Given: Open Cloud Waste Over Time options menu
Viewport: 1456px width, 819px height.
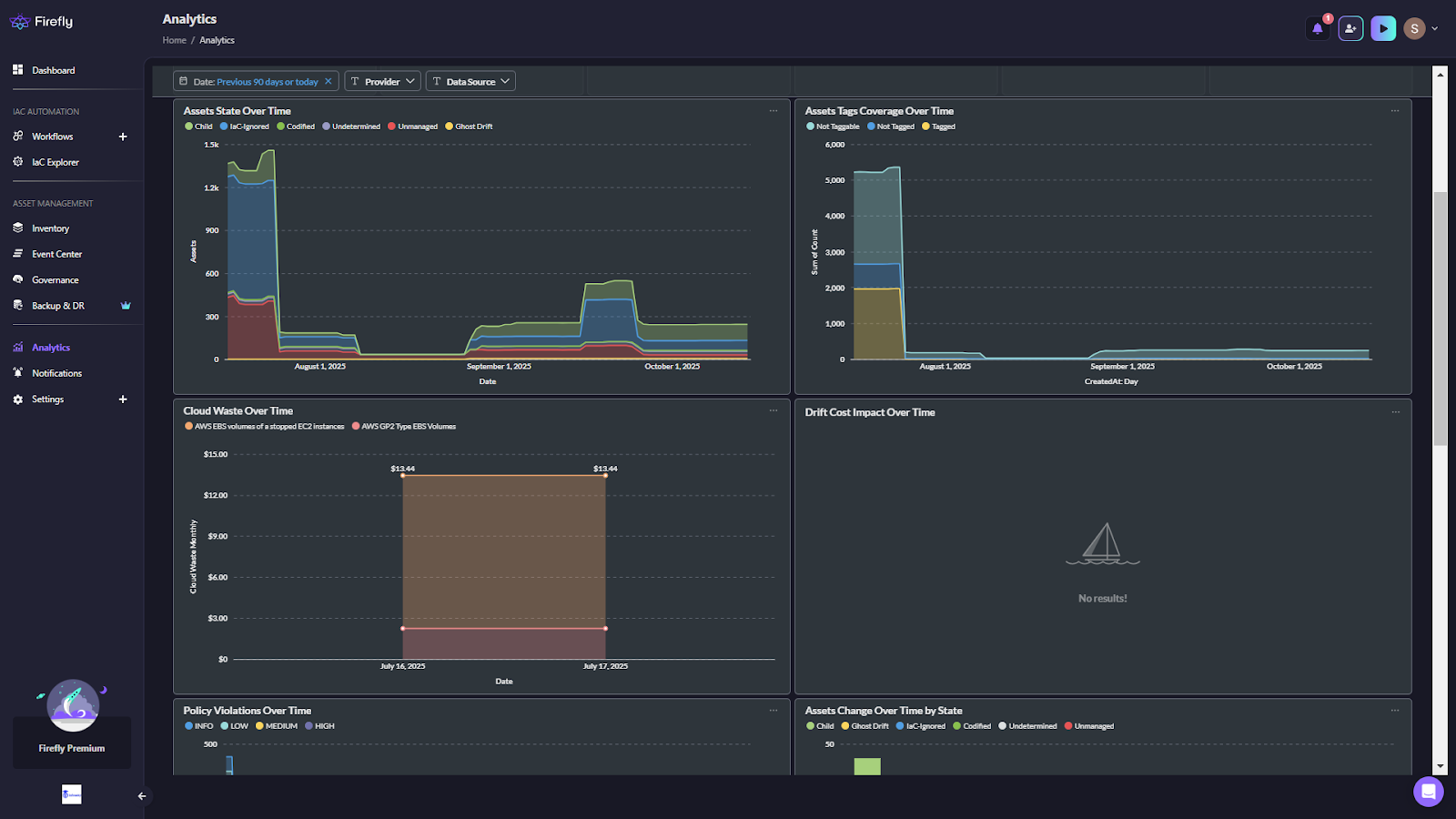Looking at the screenshot, I should point(773,410).
